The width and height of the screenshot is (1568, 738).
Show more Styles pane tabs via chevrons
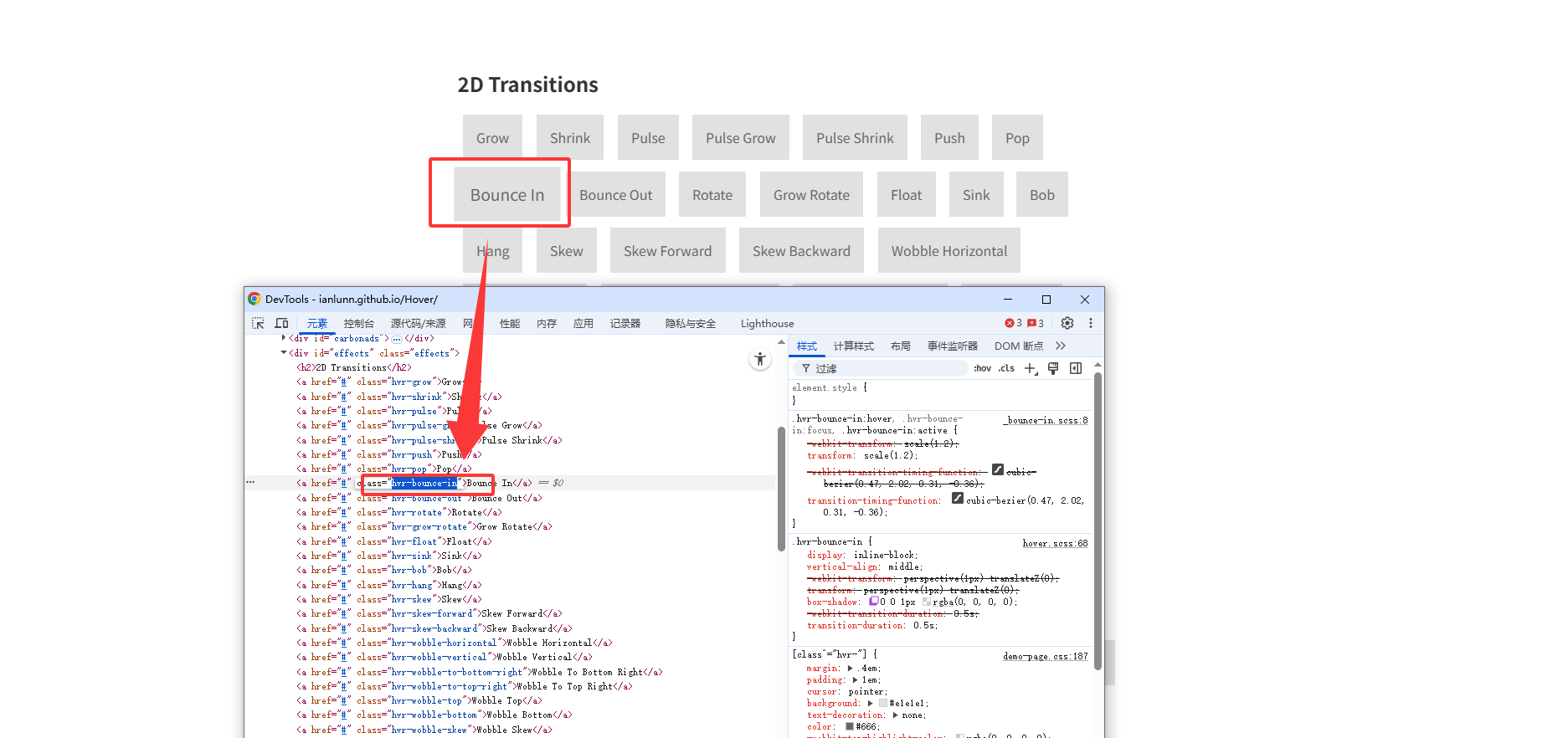click(x=1061, y=346)
